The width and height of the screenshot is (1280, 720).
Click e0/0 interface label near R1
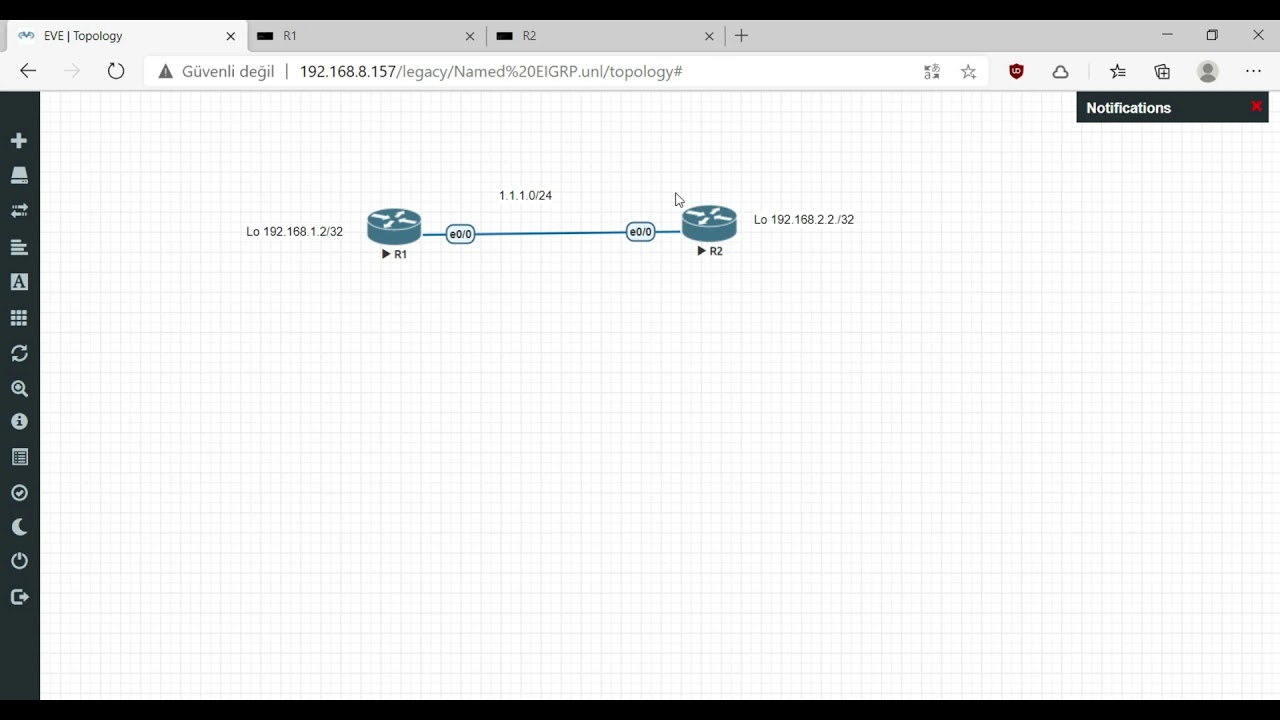tap(460, 234)
